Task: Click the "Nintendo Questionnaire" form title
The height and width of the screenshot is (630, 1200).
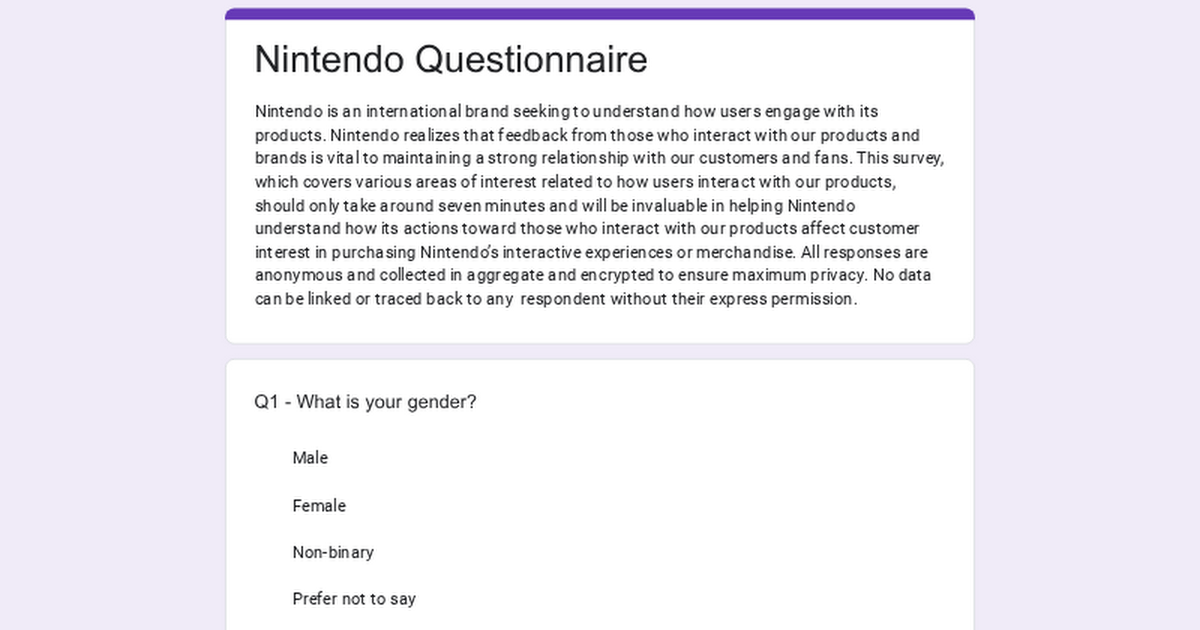Action: click(x=451, y=60)
